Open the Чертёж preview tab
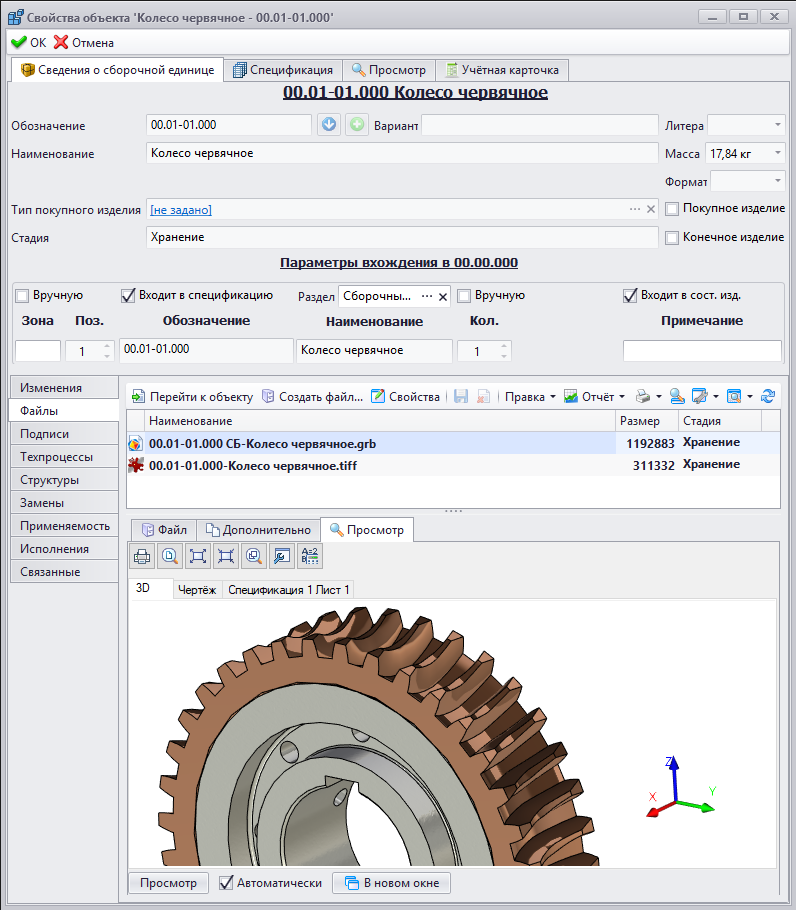 [197, 590]
